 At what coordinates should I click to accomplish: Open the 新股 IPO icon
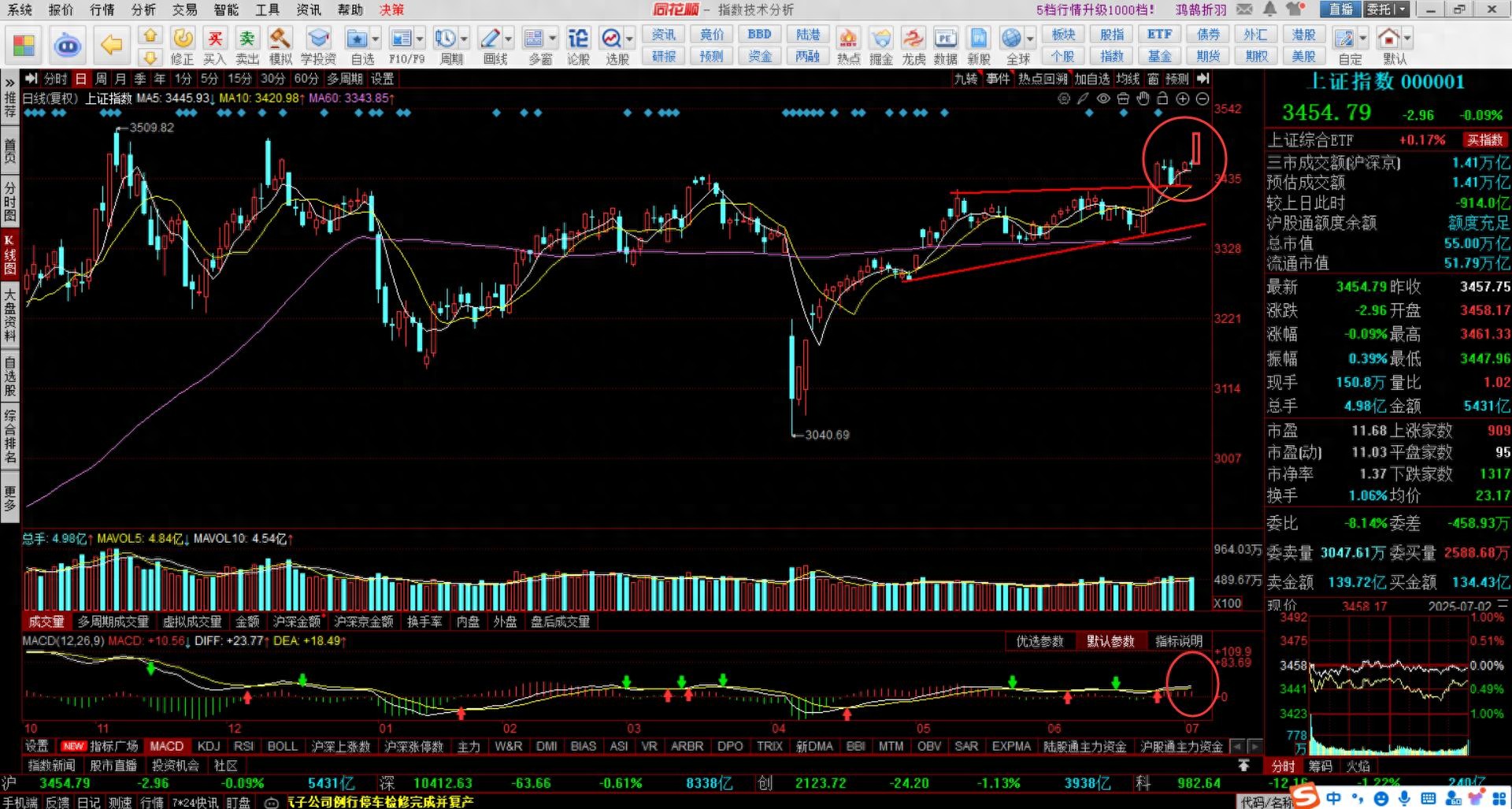click(x=978, y=46)
